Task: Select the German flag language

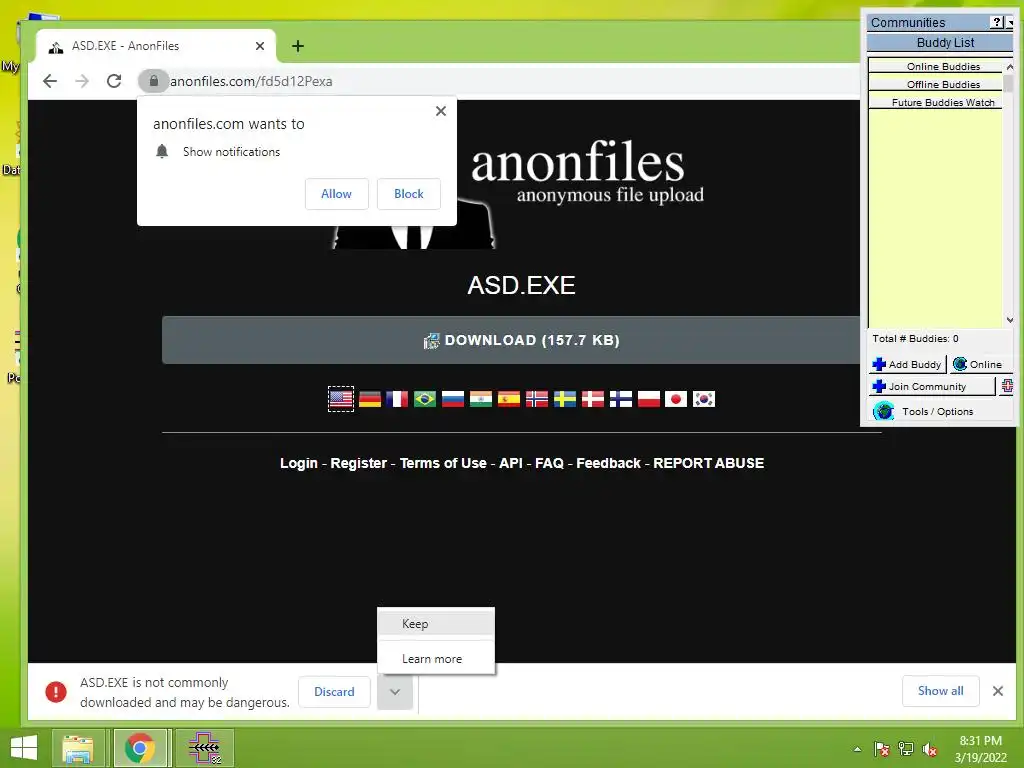Action: click(370, 398)
